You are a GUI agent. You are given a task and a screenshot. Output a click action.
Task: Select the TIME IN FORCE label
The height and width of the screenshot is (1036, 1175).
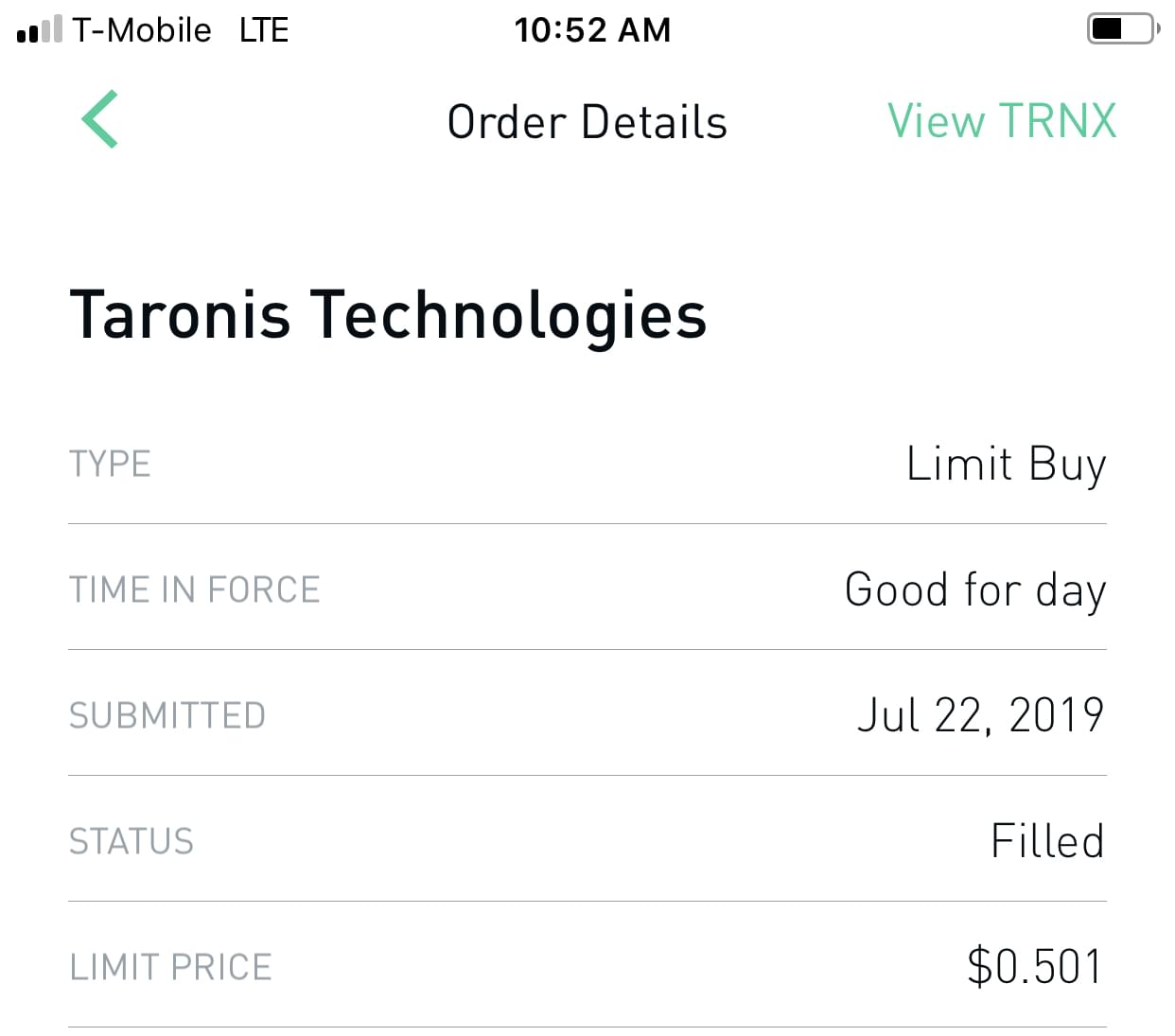[194, 589]
